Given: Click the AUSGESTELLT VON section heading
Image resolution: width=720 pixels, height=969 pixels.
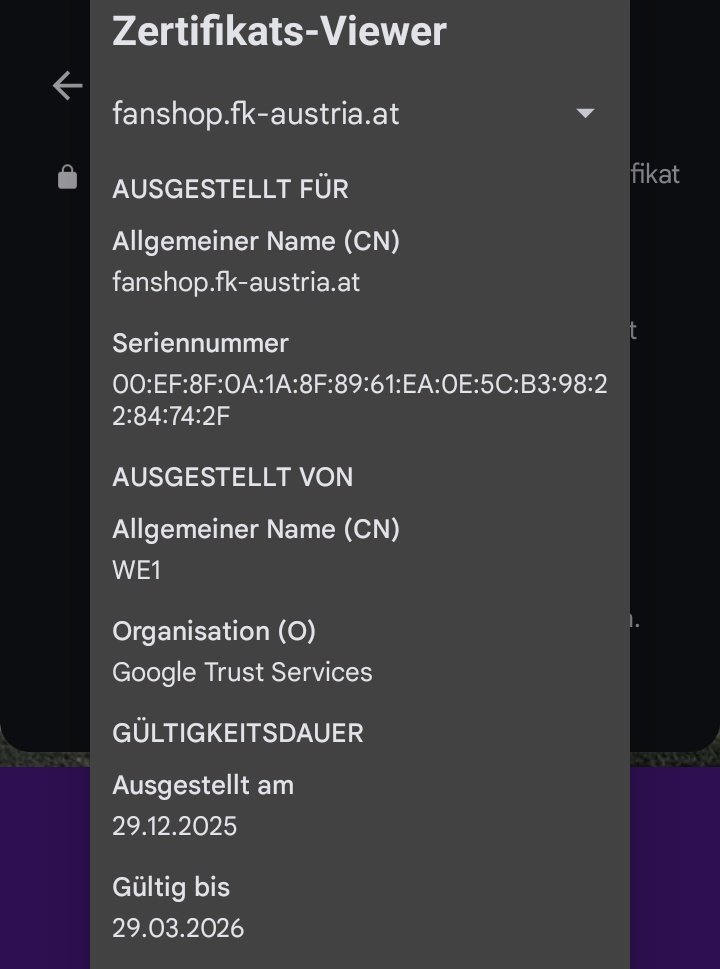Looking at the screenshot, I should point(232,477).
